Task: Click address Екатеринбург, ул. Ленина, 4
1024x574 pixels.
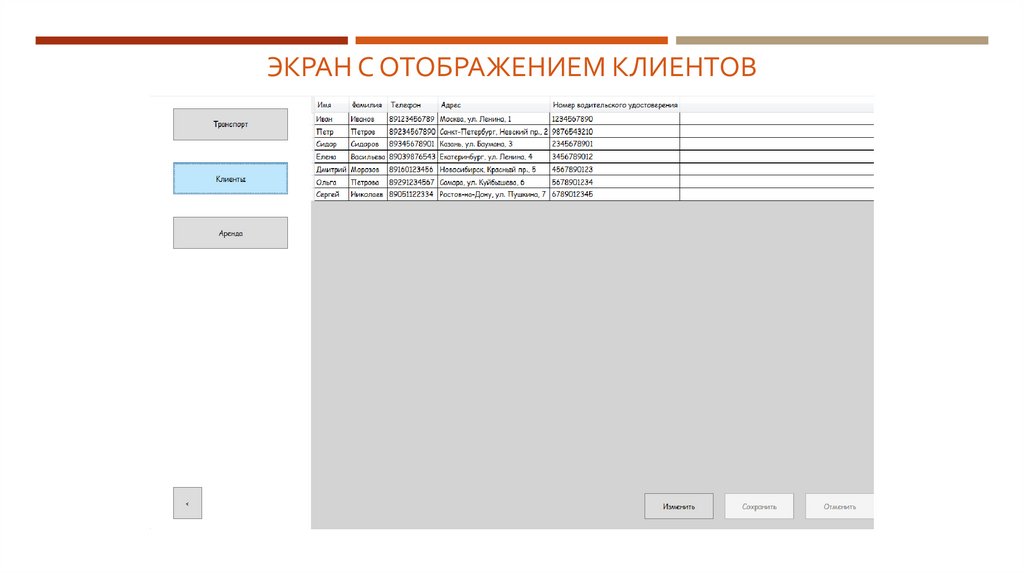Action: [x=493, y=157]
